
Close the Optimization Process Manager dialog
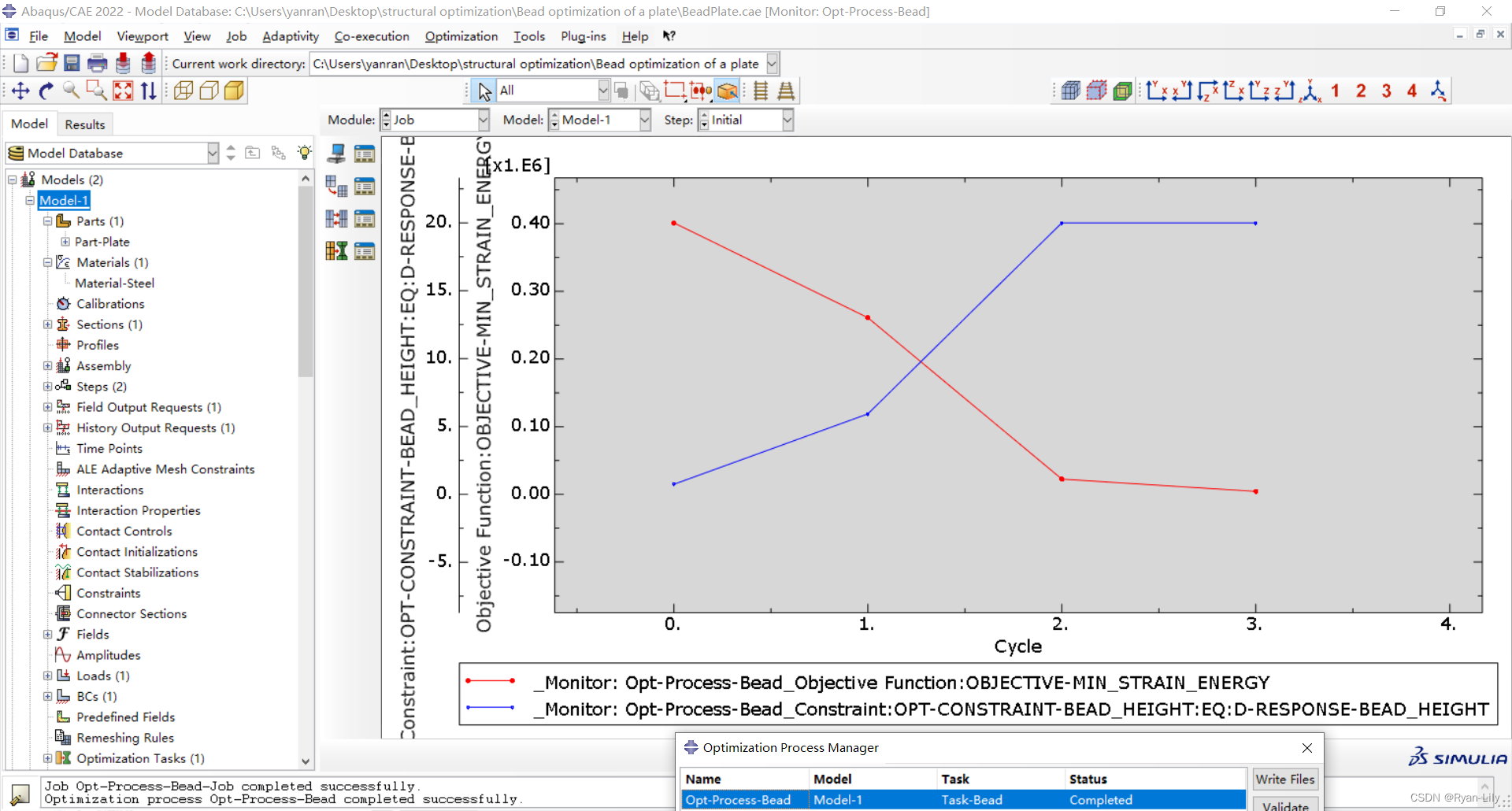pyautogui.click(x=1307, y=748)
